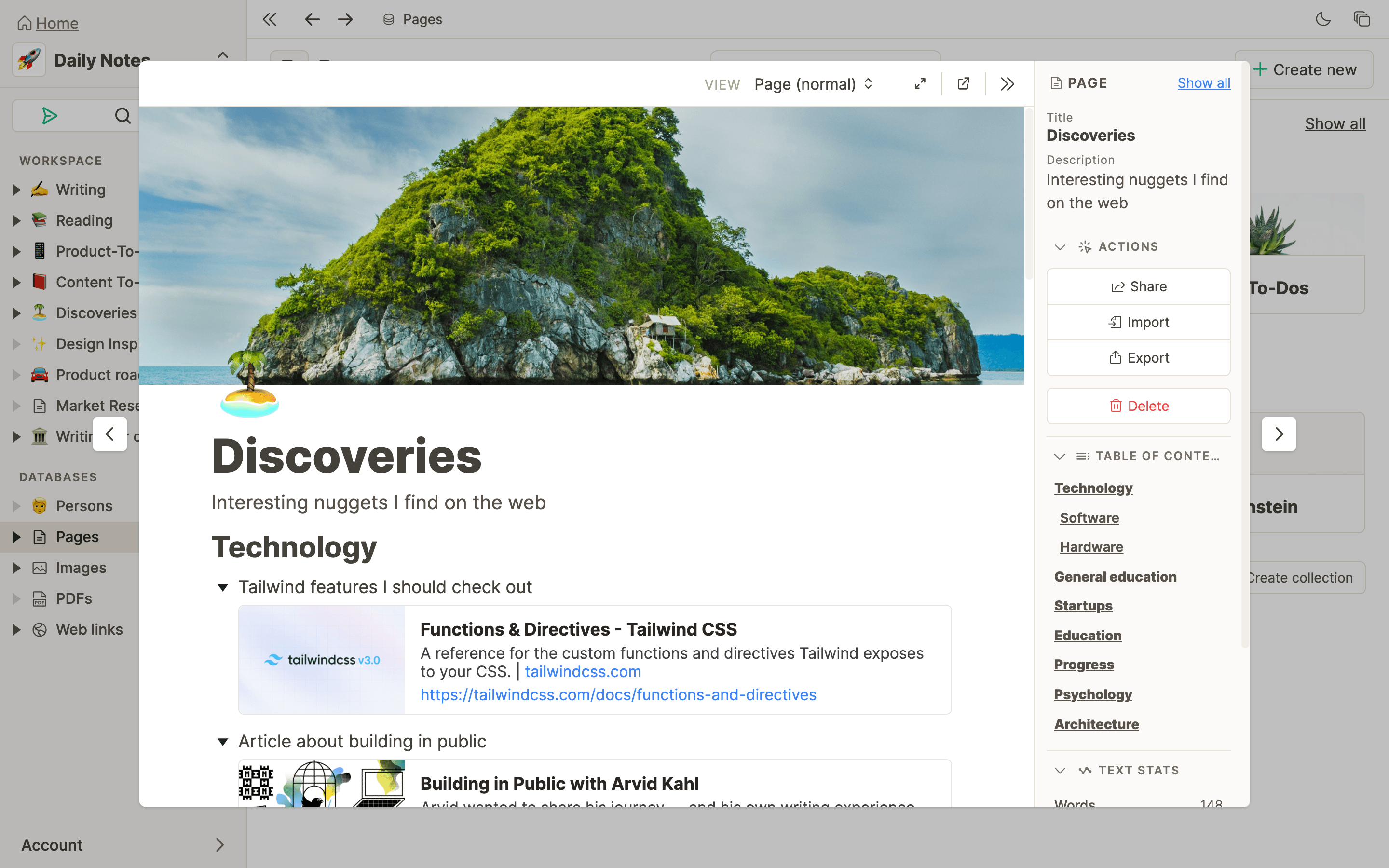This screenshot has width=1389, height=868.
Task: Toggle dark mode with the moon icon
Action: click(x=1323, y=19)
